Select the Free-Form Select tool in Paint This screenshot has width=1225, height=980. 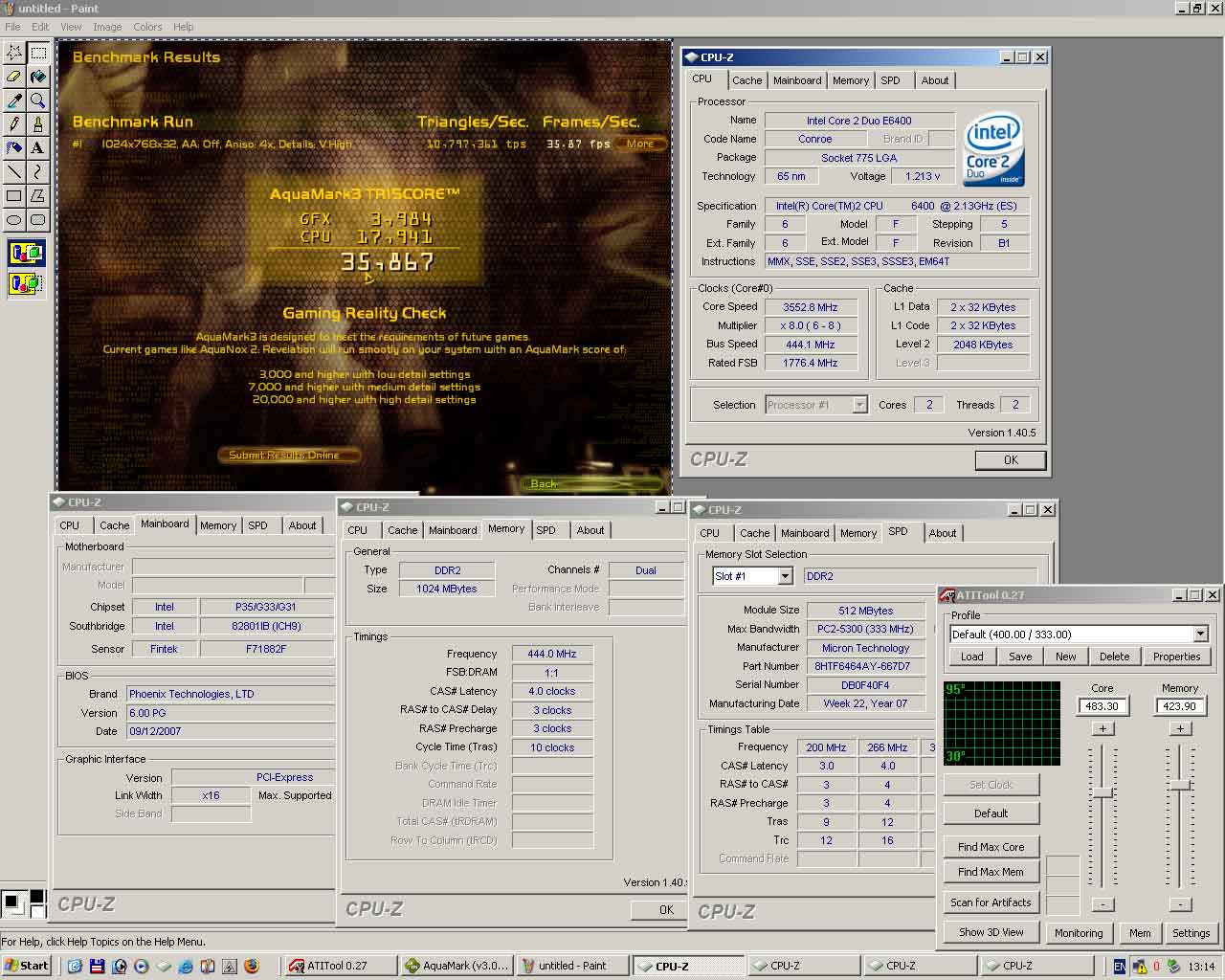click(x=14, y=53)
